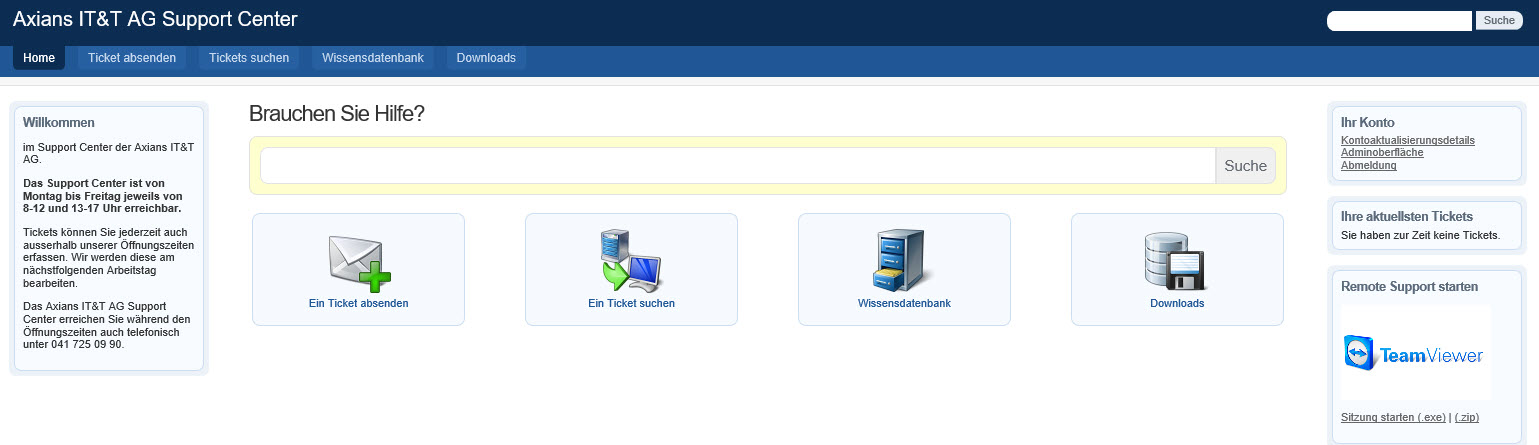Click the Remote Support starten heading
The width and height of the screenshot is (1539, 445).
pyautogui.click(x=1409, y=286)
